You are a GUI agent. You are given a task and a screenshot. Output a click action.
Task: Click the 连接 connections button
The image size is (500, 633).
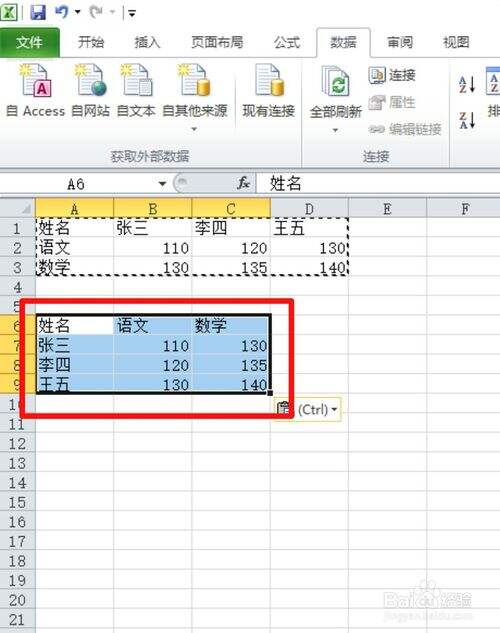393,75
